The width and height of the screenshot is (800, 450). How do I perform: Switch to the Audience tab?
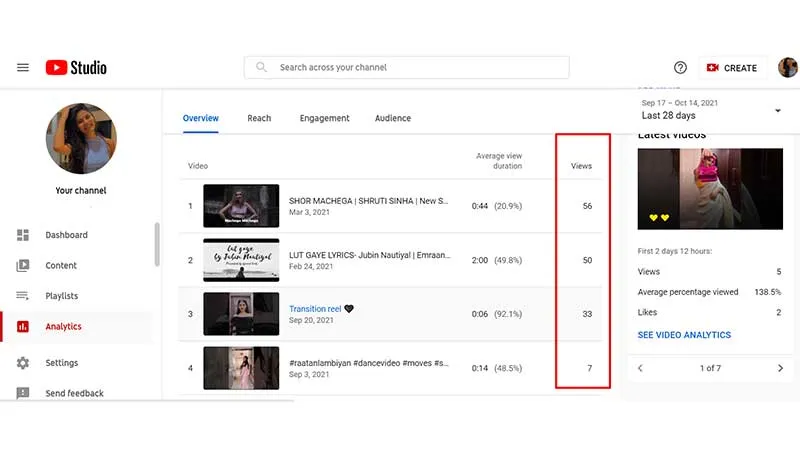(x=393, y=118)
